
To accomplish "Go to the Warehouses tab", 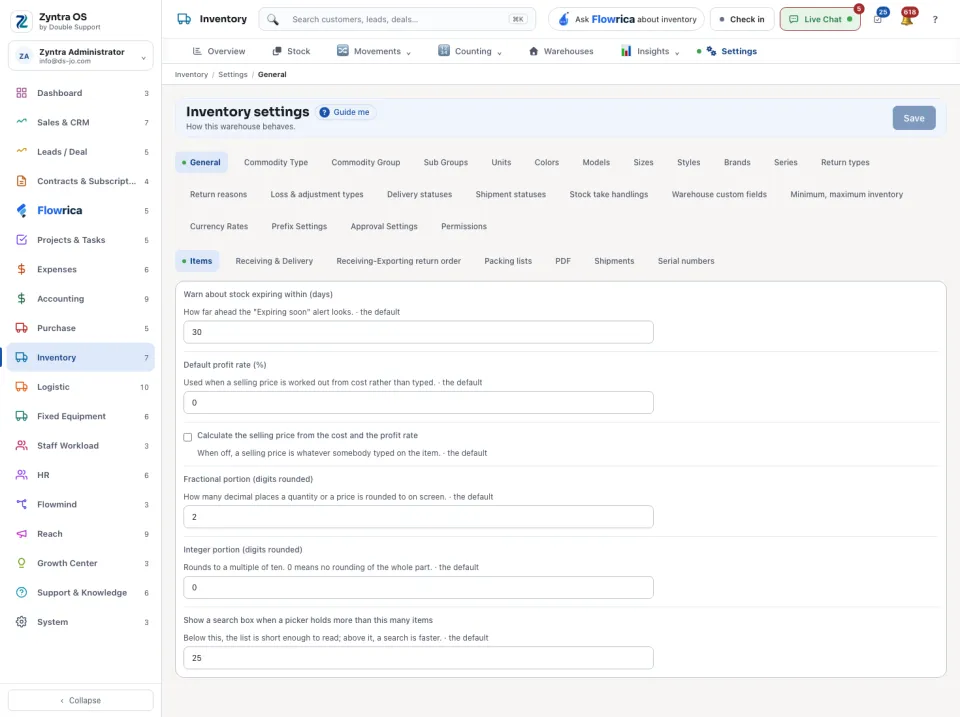I will pos(561,51).
